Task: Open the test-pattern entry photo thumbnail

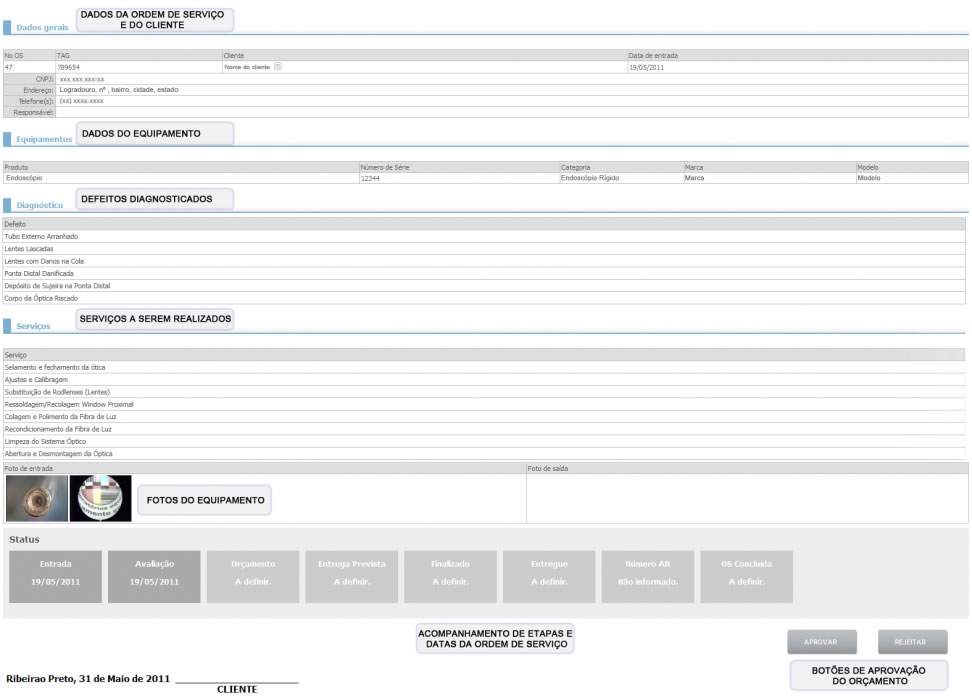Action: pyautogui.click(x=100, y=498)
